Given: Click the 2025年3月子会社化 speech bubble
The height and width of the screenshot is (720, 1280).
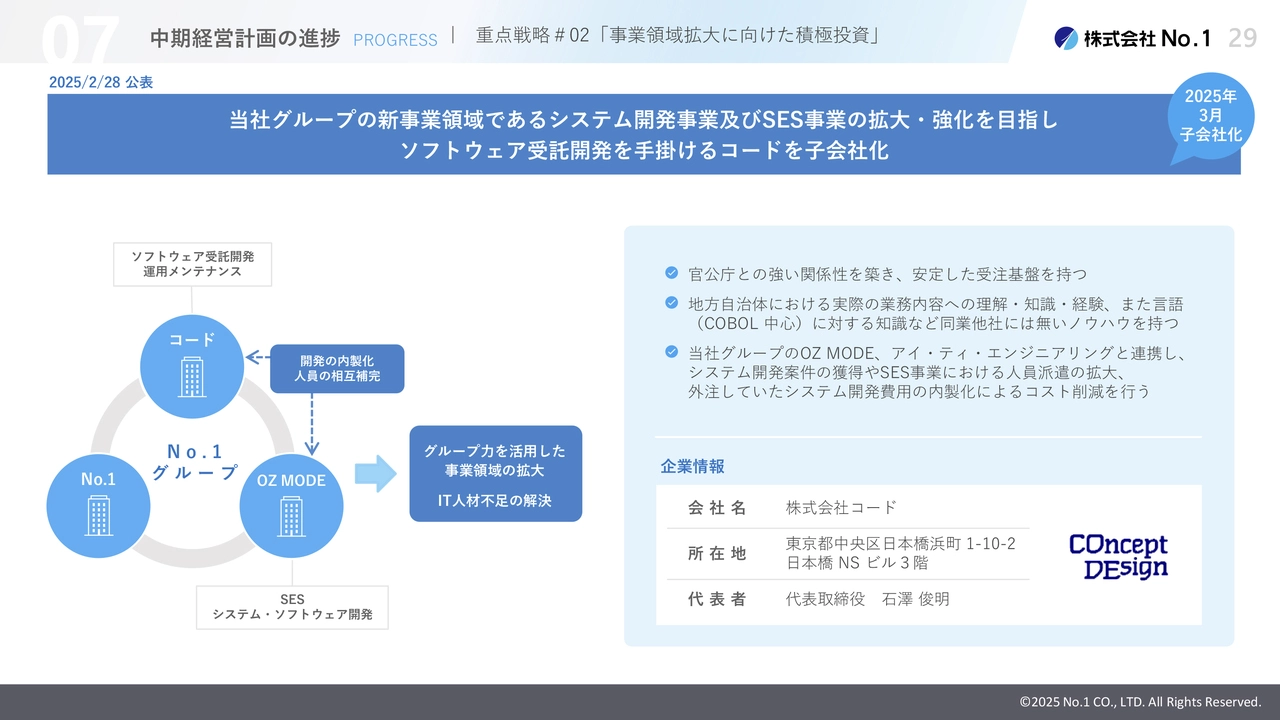Looking at the screenshot, I should coord(1210,118).
